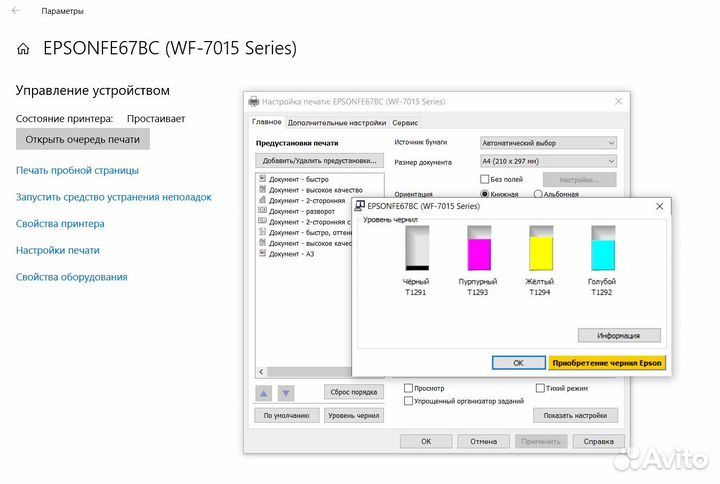
Task: Click the move-up arrow under the presets list
Action: pos(264,393)
